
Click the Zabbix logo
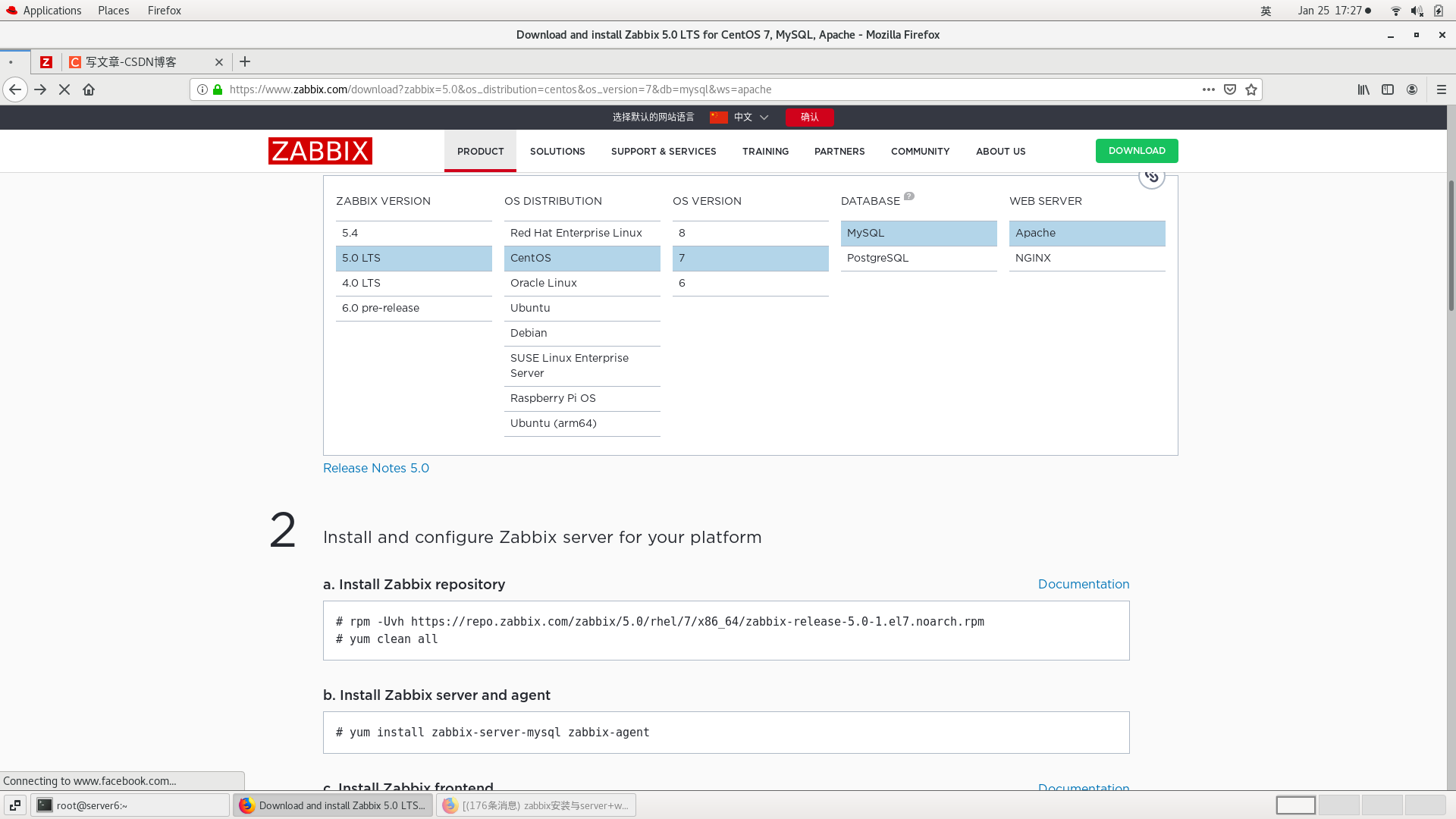tap(320, 151)
